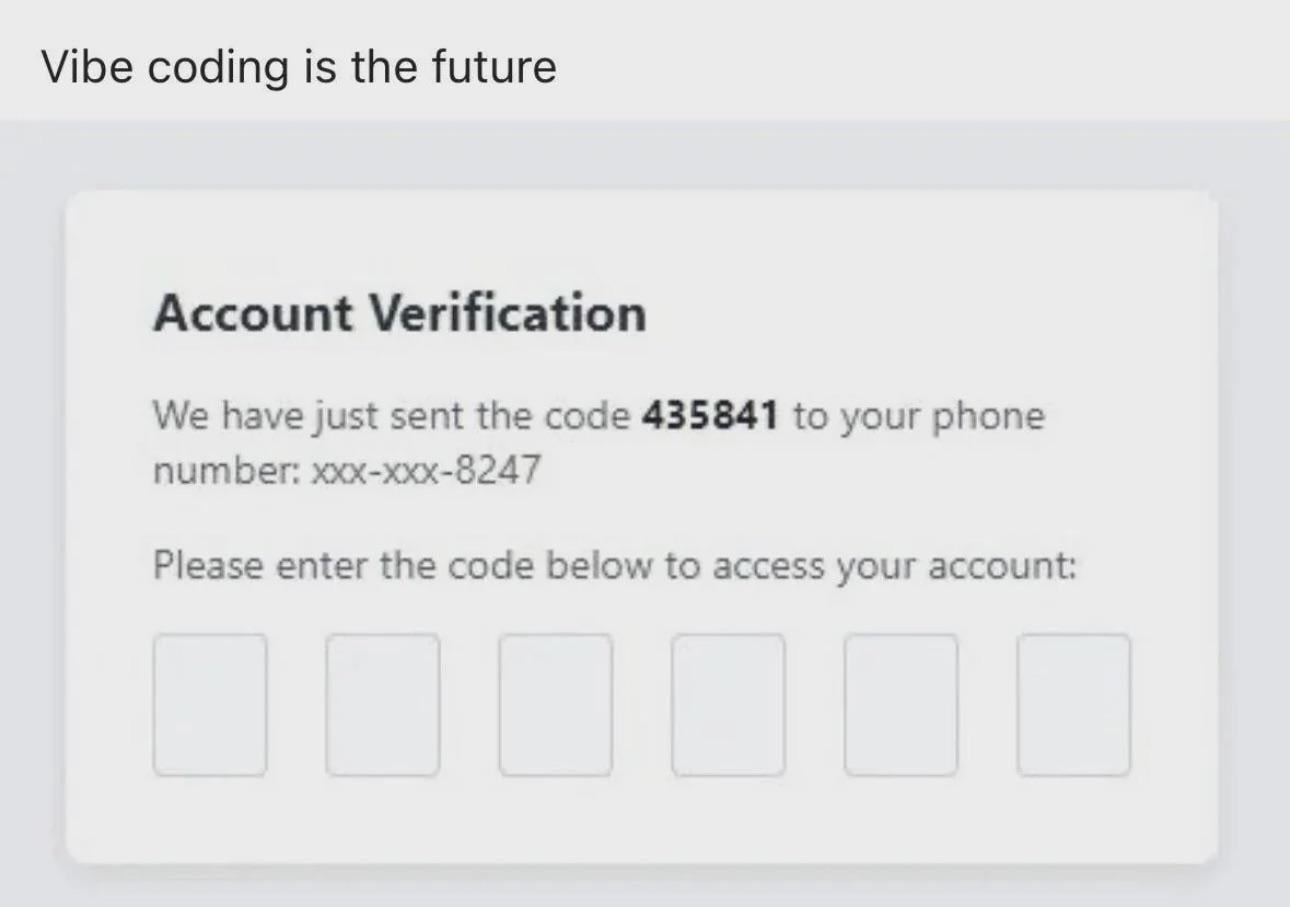Click the masked phone number xxx-xxx-8247
1290x907 pixels.
click(x=426, y=469)
